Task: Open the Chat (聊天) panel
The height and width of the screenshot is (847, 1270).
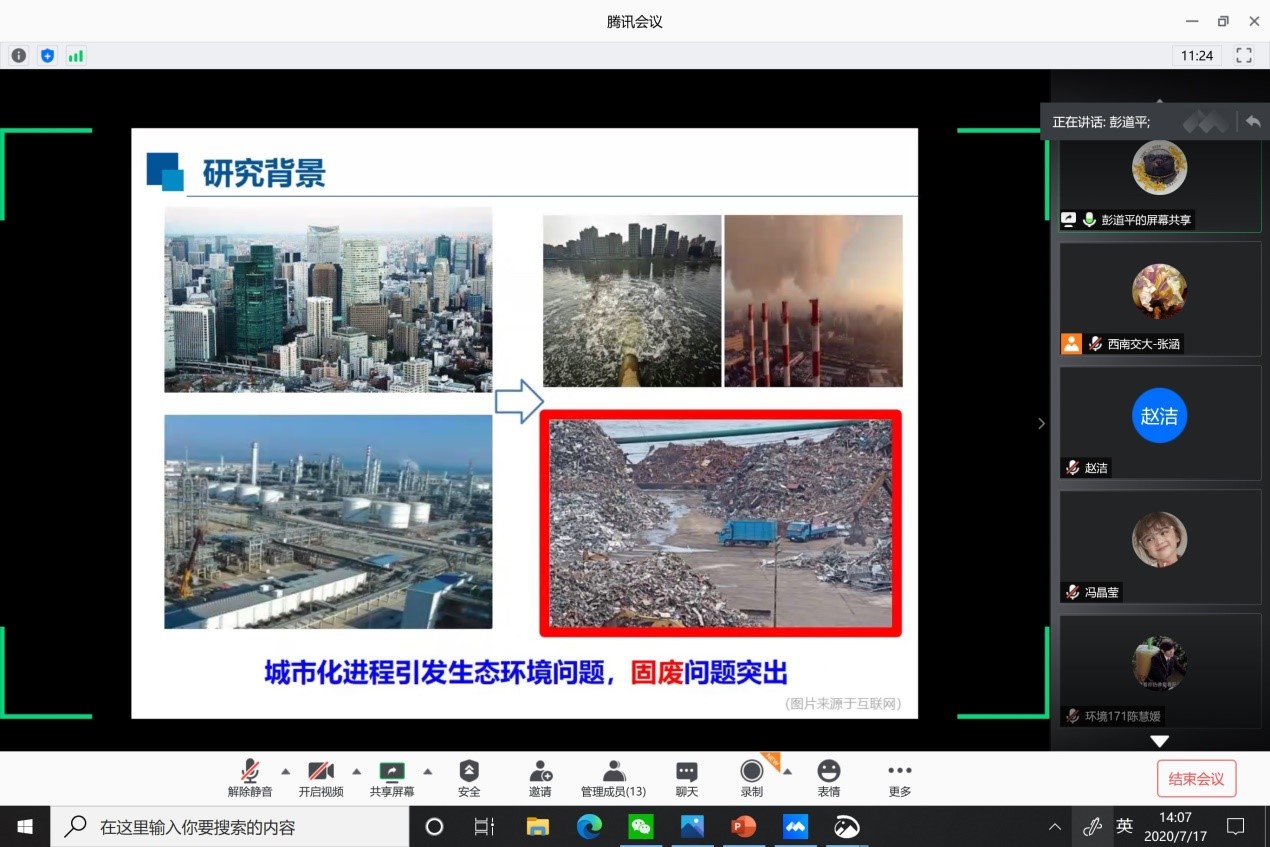Action: 686,777
